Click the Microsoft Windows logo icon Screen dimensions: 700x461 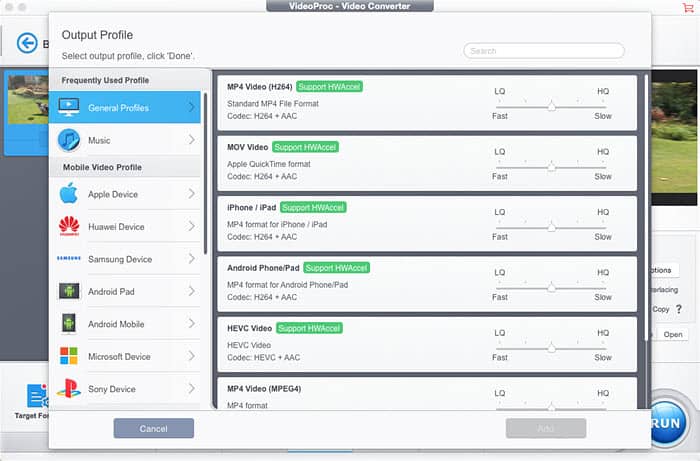point(69,356)
